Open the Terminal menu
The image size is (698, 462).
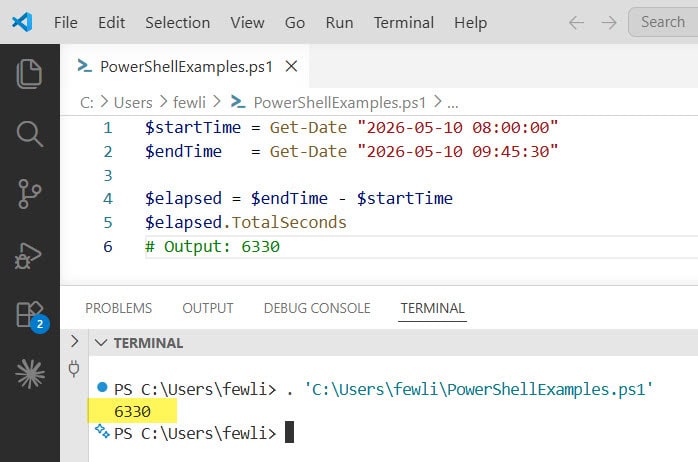click(404, 22)
